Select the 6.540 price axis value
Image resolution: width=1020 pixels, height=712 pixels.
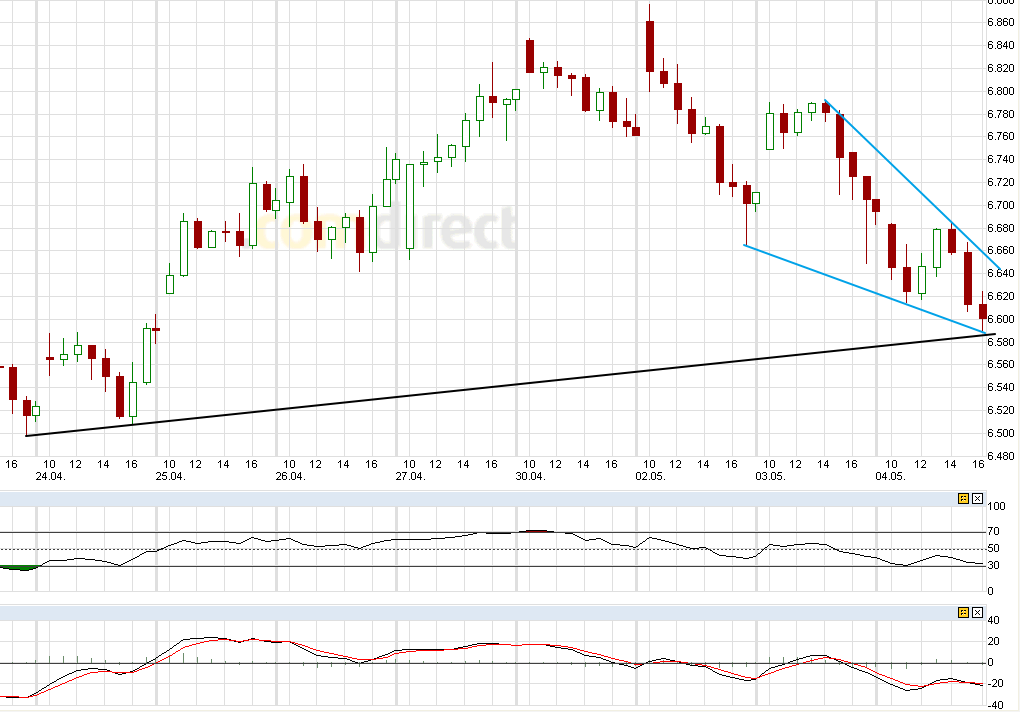point(1000,387)
